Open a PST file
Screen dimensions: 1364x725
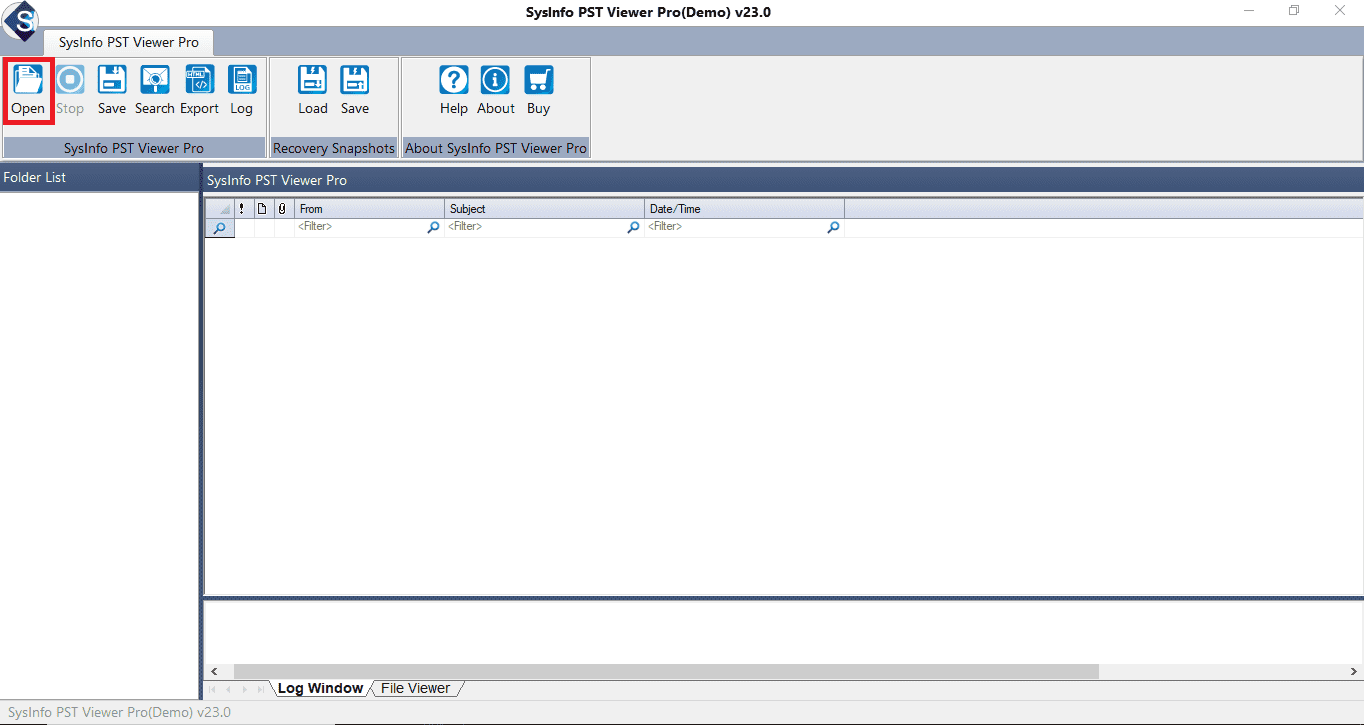[x=28, y=90]
